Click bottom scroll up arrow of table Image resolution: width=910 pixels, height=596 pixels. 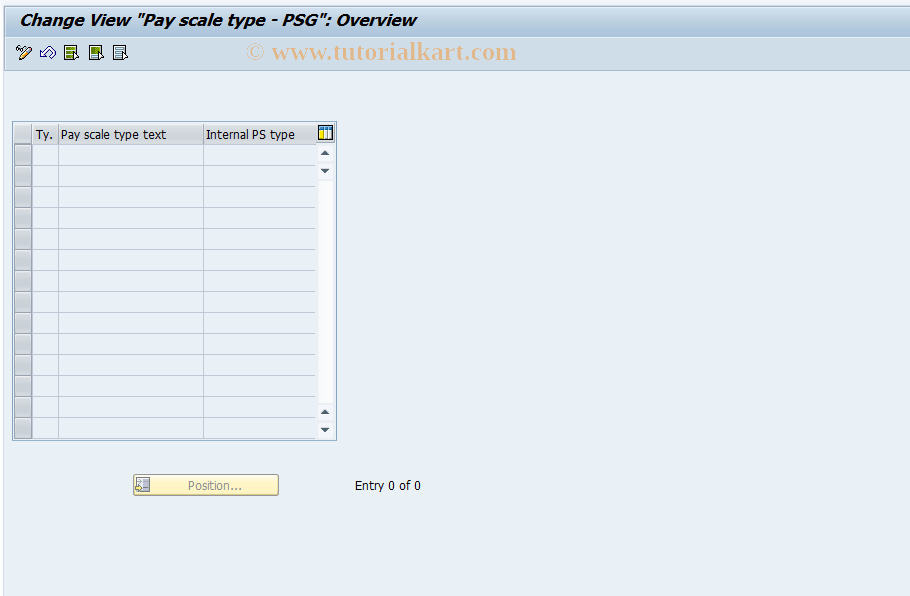[325, 412]
